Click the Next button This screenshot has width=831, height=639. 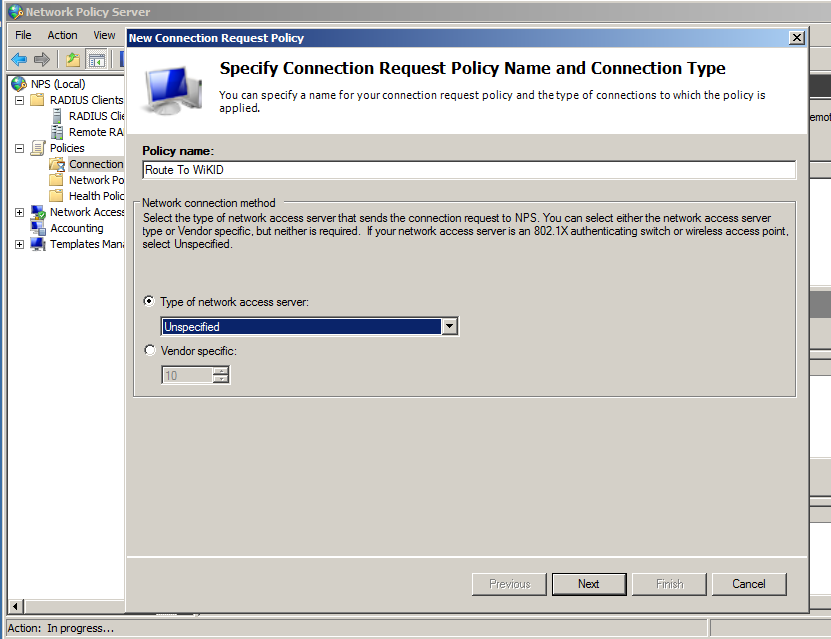588,583
